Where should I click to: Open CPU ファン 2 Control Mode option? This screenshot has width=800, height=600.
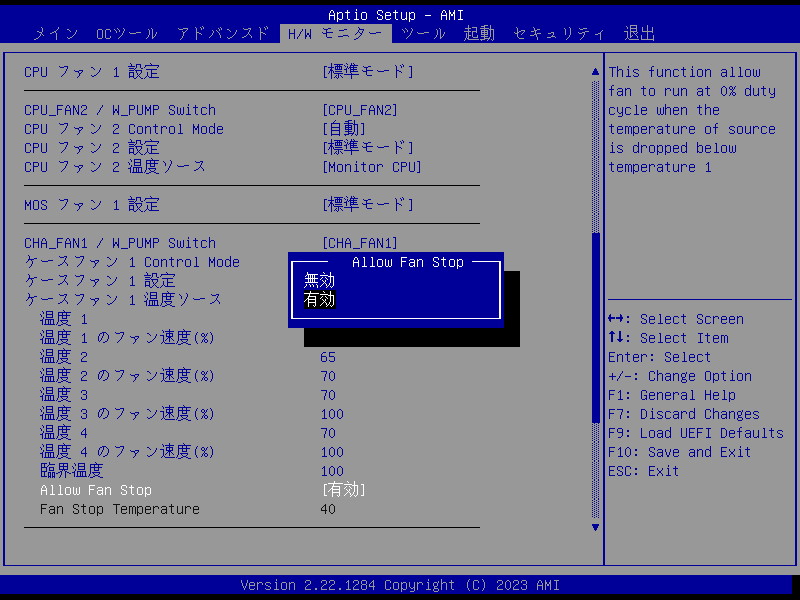tap(343, 129)
